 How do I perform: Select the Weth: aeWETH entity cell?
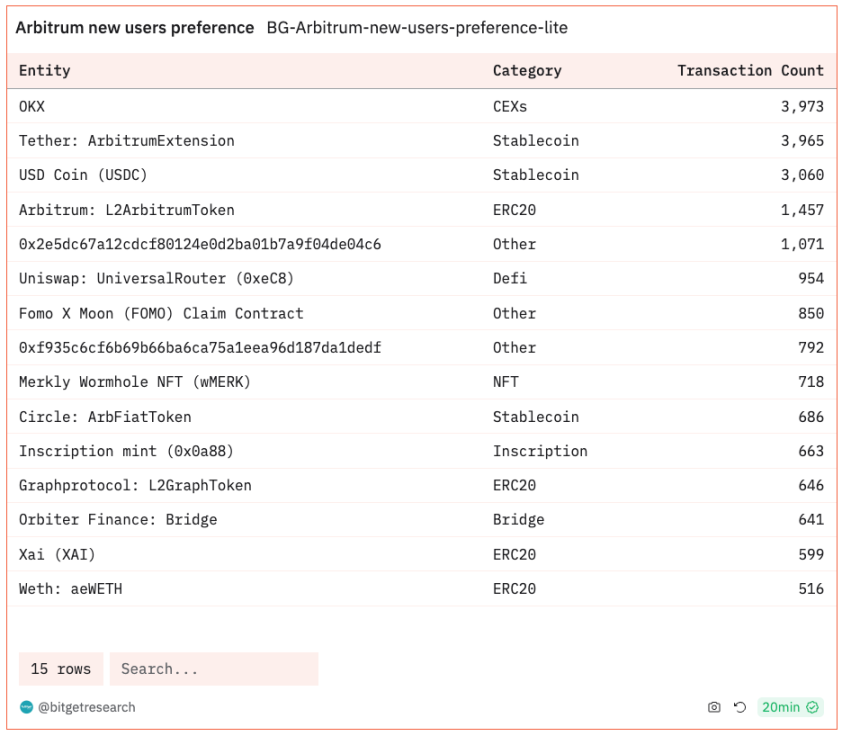(71, 589)
